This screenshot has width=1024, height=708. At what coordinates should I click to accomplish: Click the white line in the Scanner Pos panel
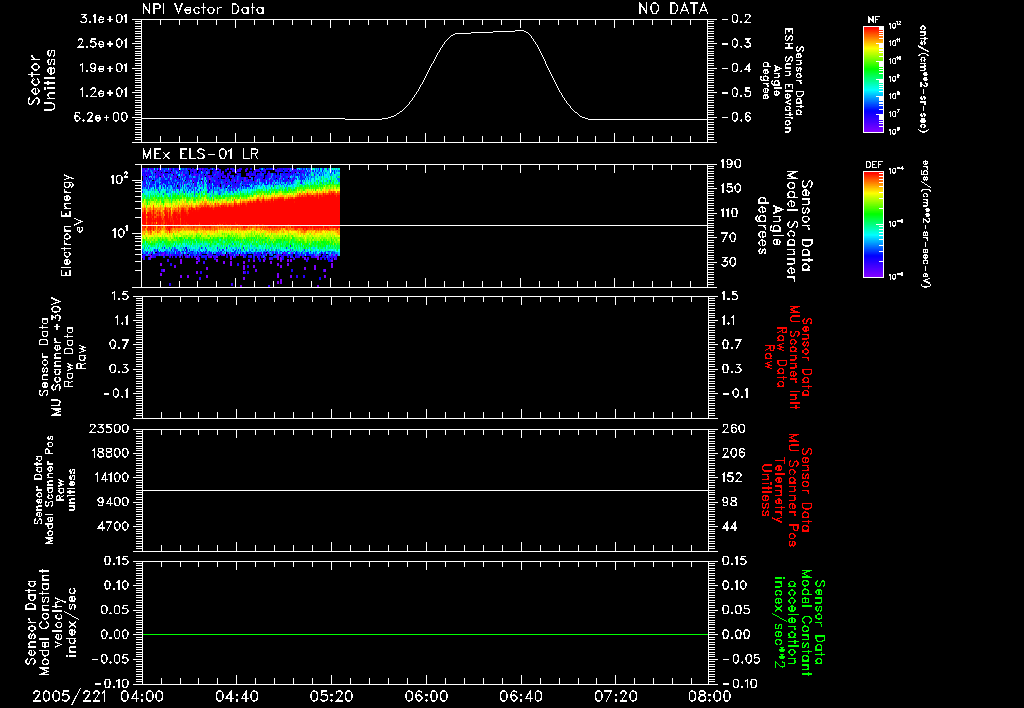424,491
